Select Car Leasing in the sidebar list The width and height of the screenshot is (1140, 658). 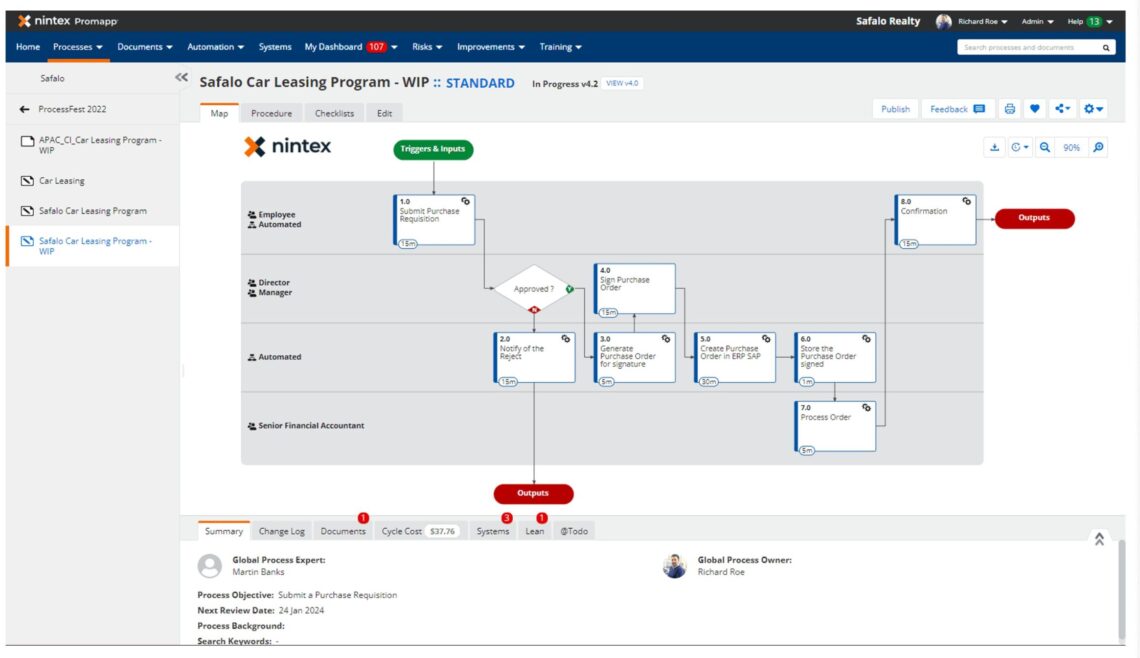pos(62,181)
